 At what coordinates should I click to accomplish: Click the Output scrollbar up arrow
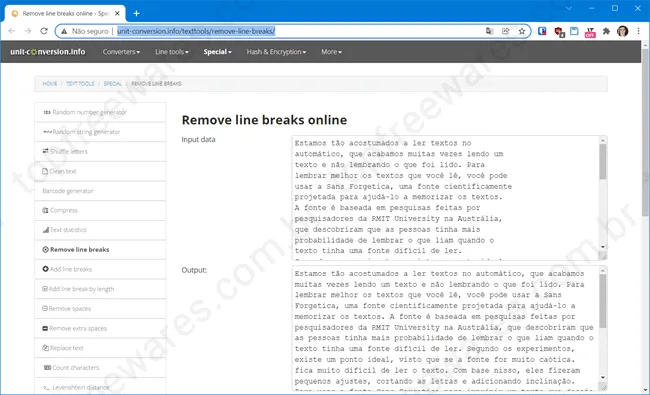click(603, 271)
